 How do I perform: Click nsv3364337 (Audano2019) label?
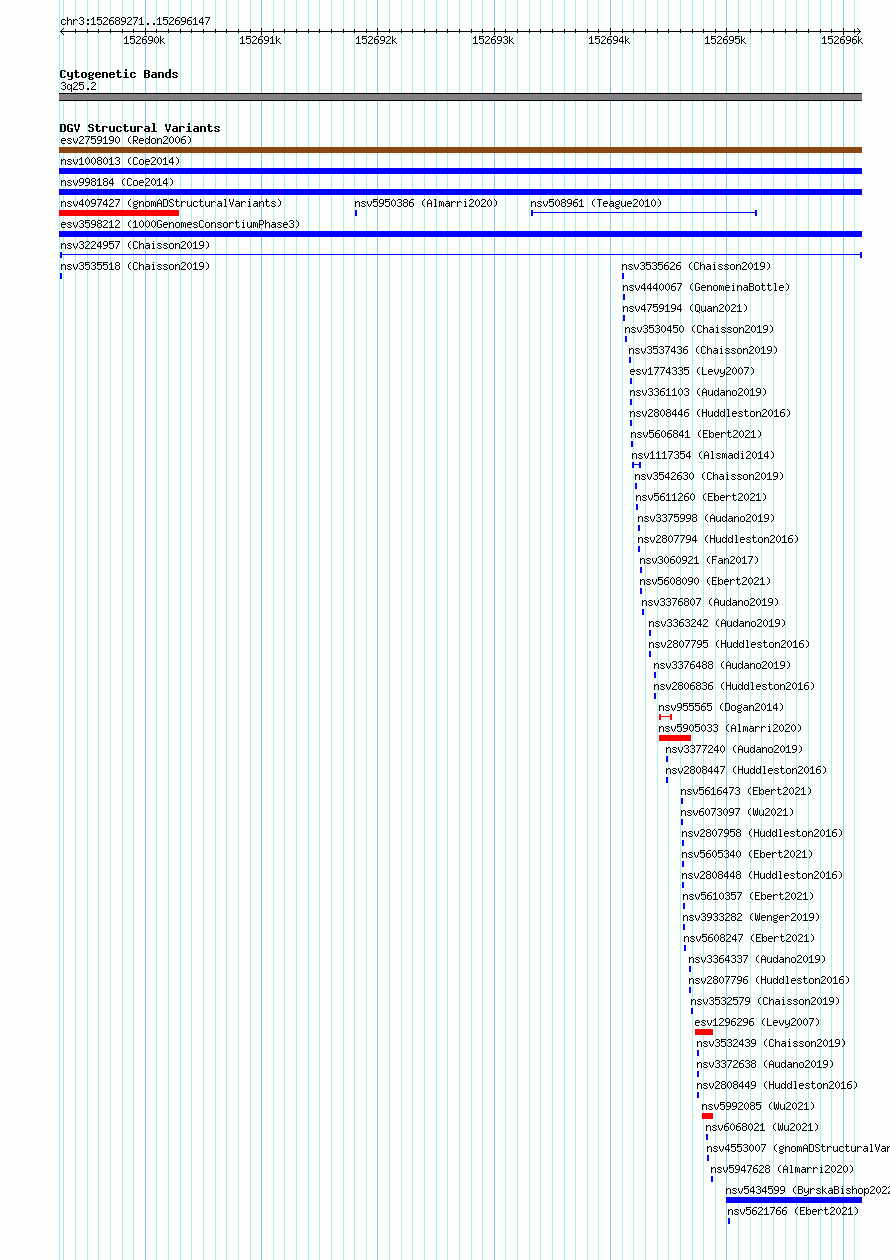click(757, 959)
